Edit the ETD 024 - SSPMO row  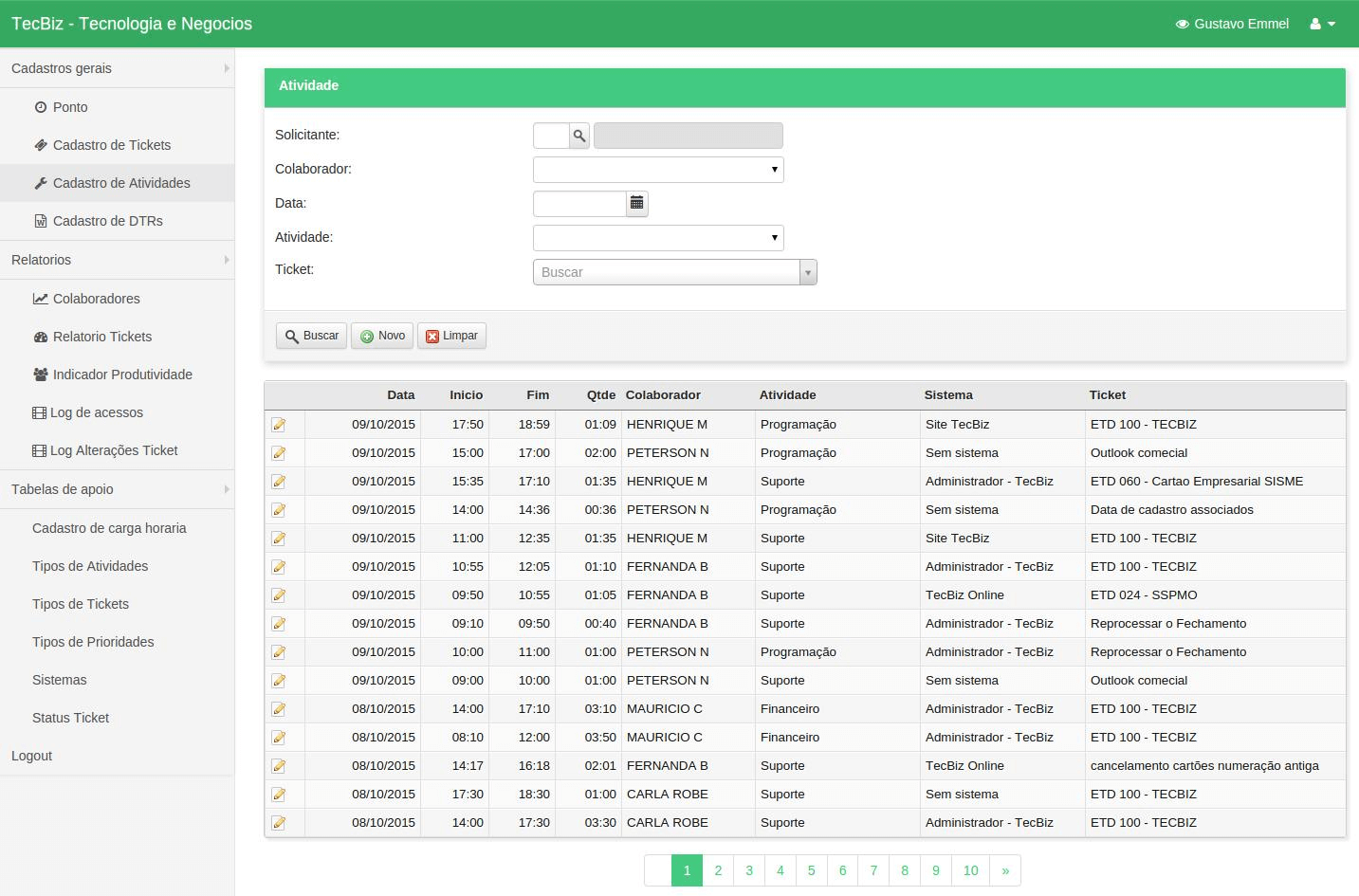tap(279, 595)
